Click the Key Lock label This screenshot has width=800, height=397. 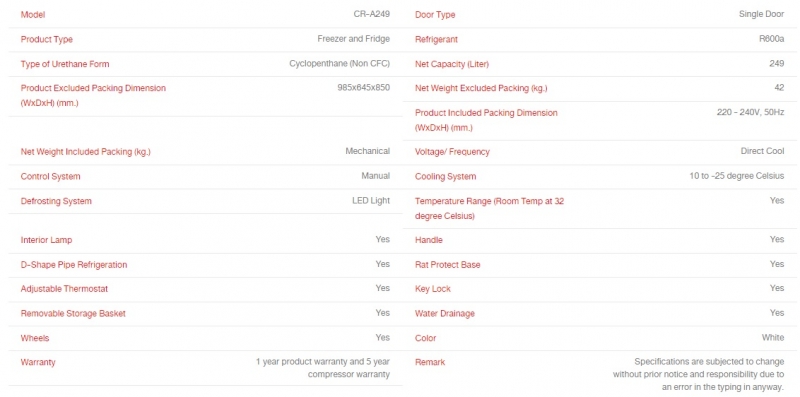pos(433,289)
